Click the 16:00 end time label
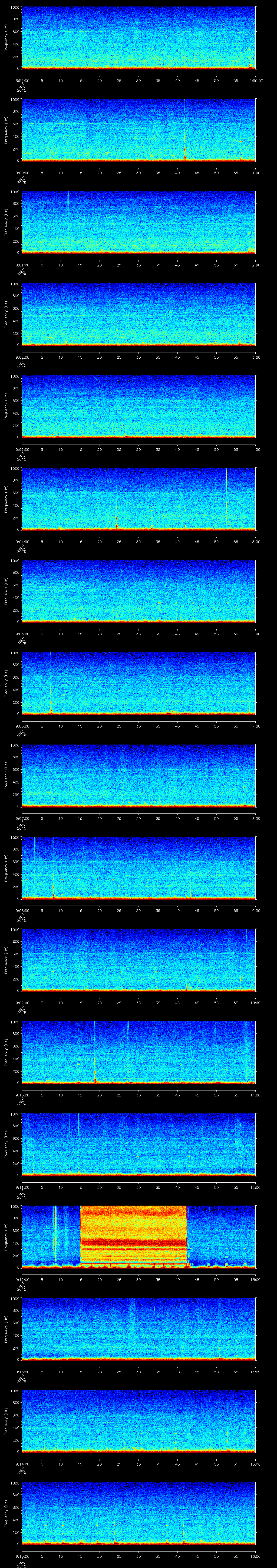Screen dimensions: 277x1568 [256, 1556]
